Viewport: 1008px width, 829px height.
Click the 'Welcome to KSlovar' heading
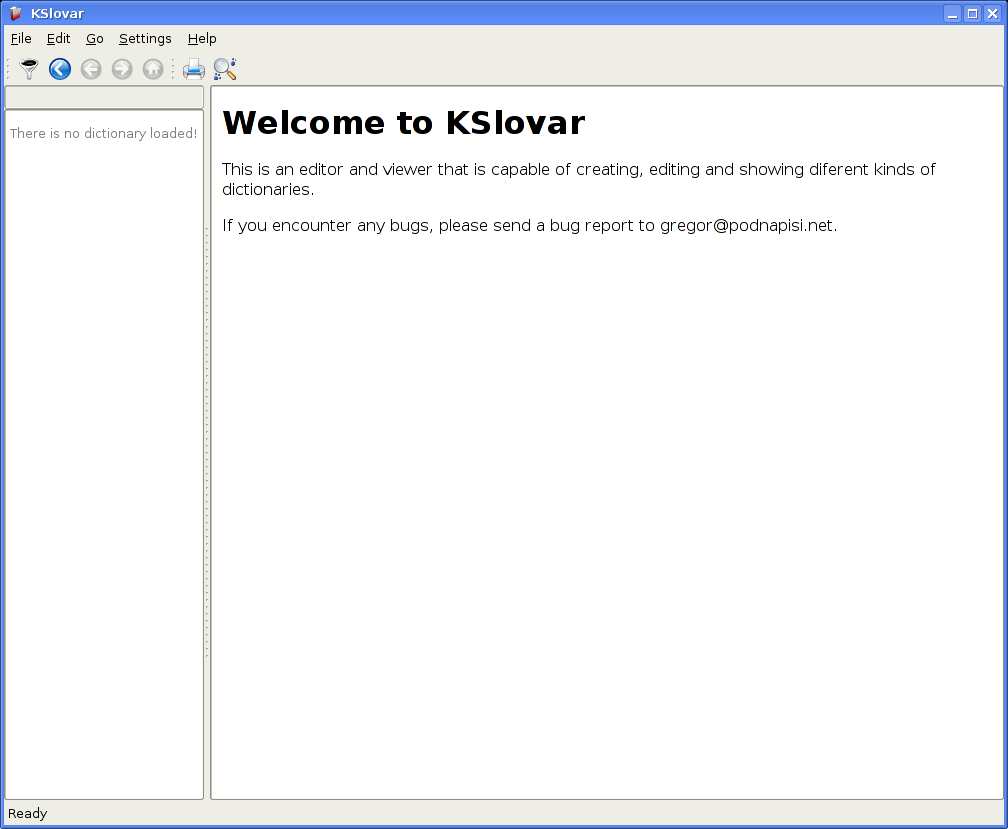click(404, 122)
